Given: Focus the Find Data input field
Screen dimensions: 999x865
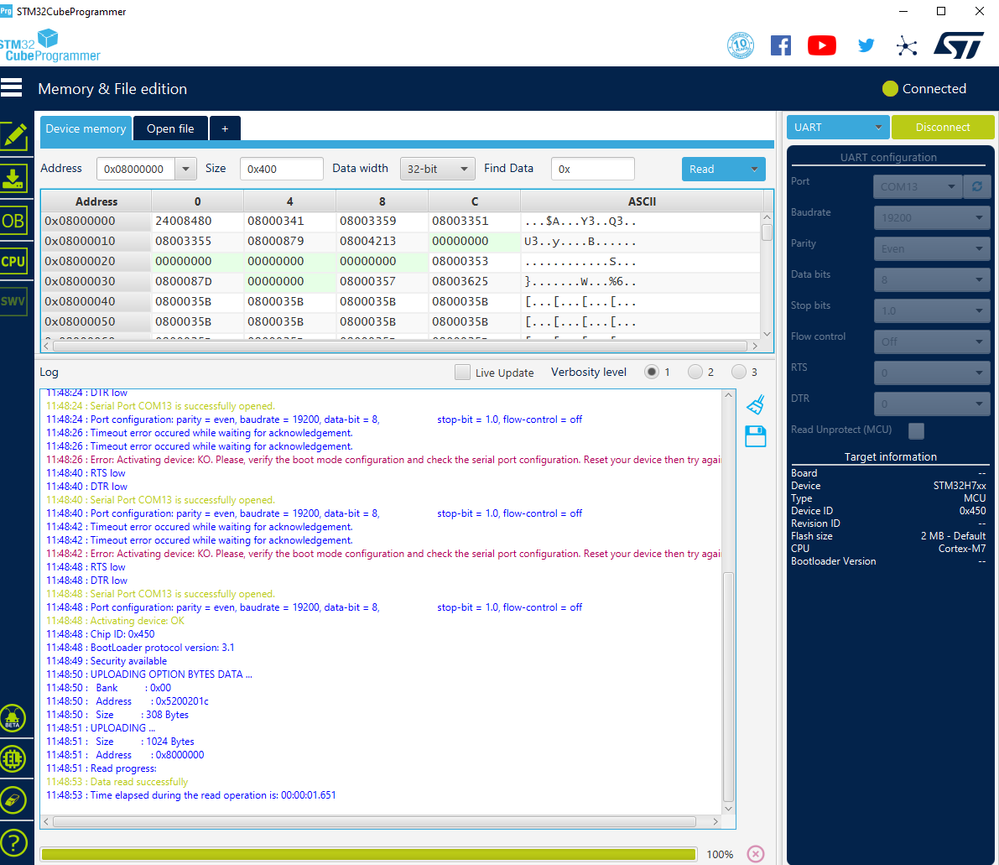Looking at the screenshot, I should (593, 169).
